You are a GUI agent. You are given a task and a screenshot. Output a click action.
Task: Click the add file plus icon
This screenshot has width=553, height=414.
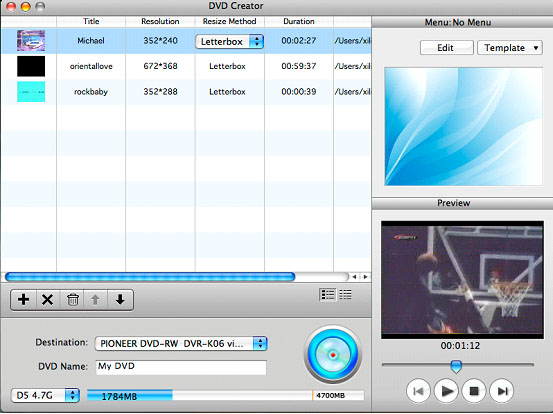(x=24, y=300)
